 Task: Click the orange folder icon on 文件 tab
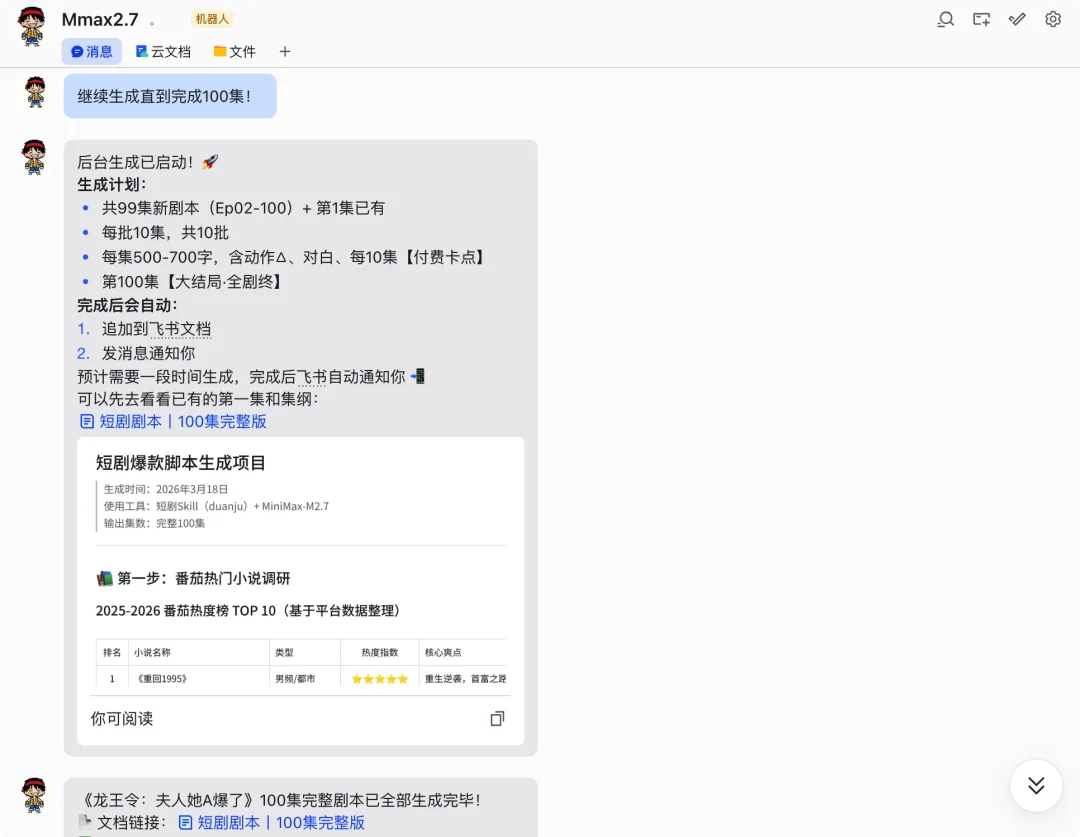(221, 51)
